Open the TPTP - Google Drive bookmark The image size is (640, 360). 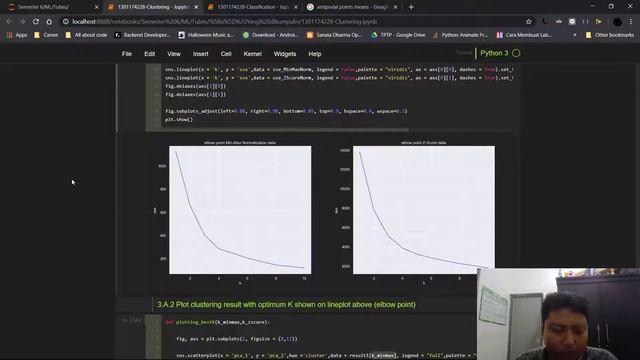(x=398, y=35)
